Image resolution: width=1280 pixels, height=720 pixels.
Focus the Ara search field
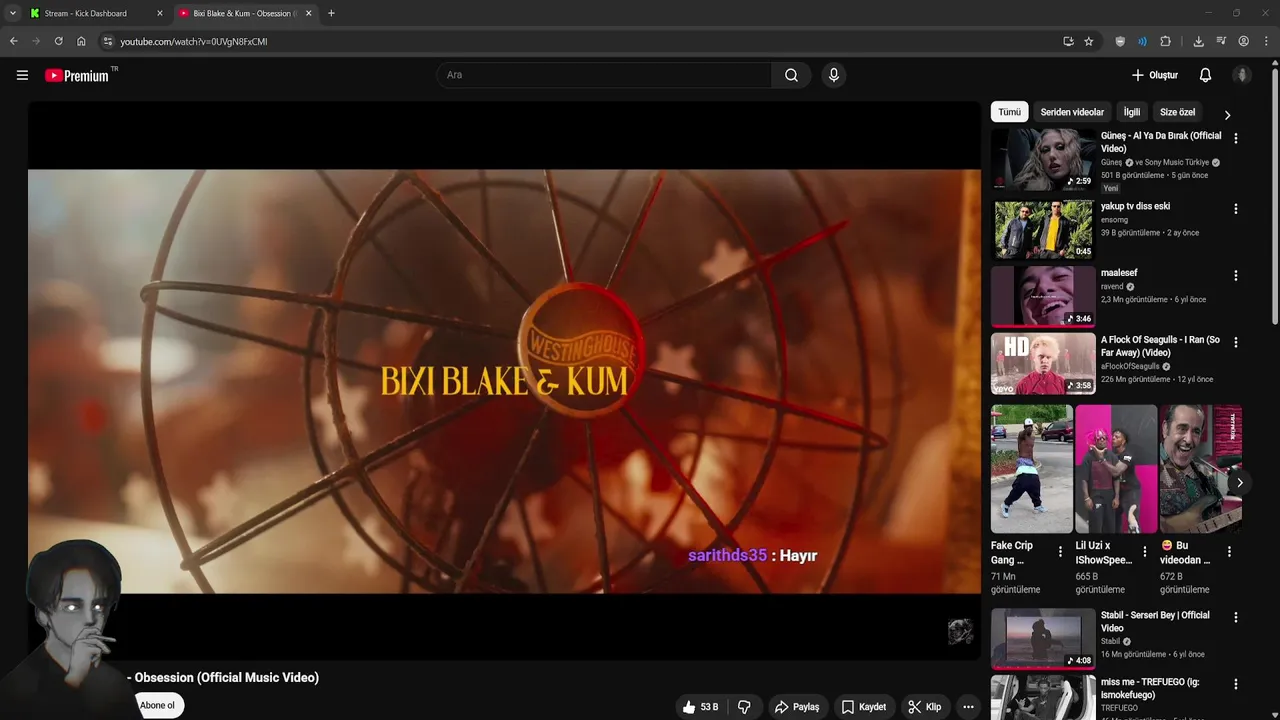coord(604,75)
